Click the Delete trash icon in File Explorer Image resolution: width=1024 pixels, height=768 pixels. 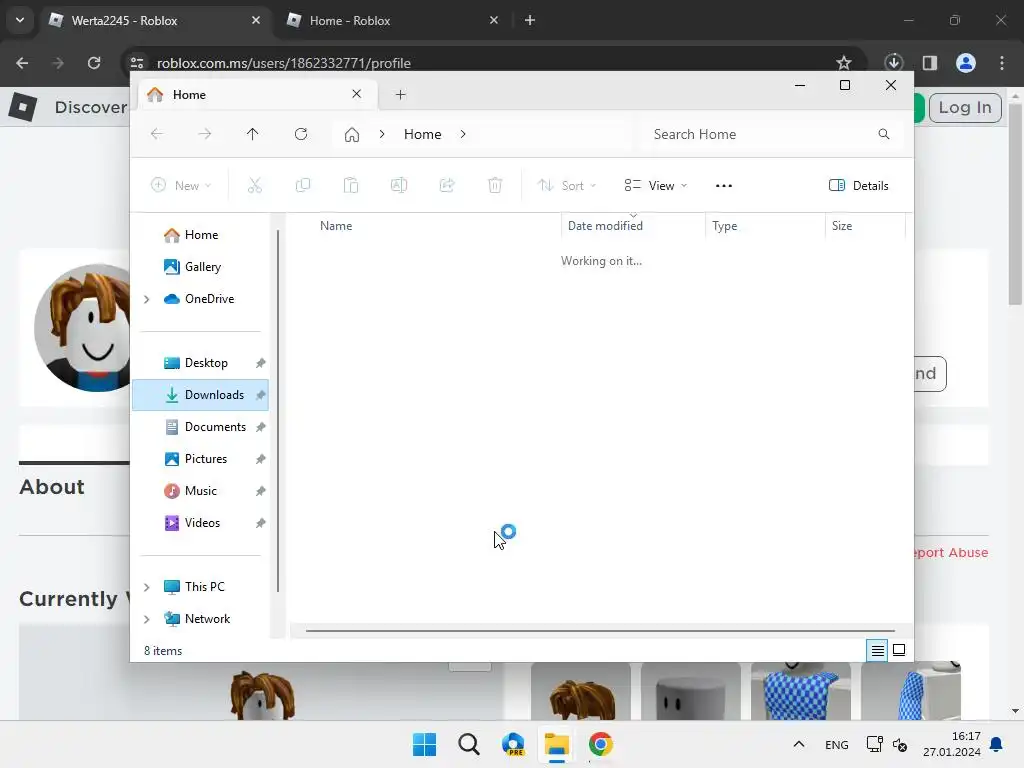coord(495,185)
